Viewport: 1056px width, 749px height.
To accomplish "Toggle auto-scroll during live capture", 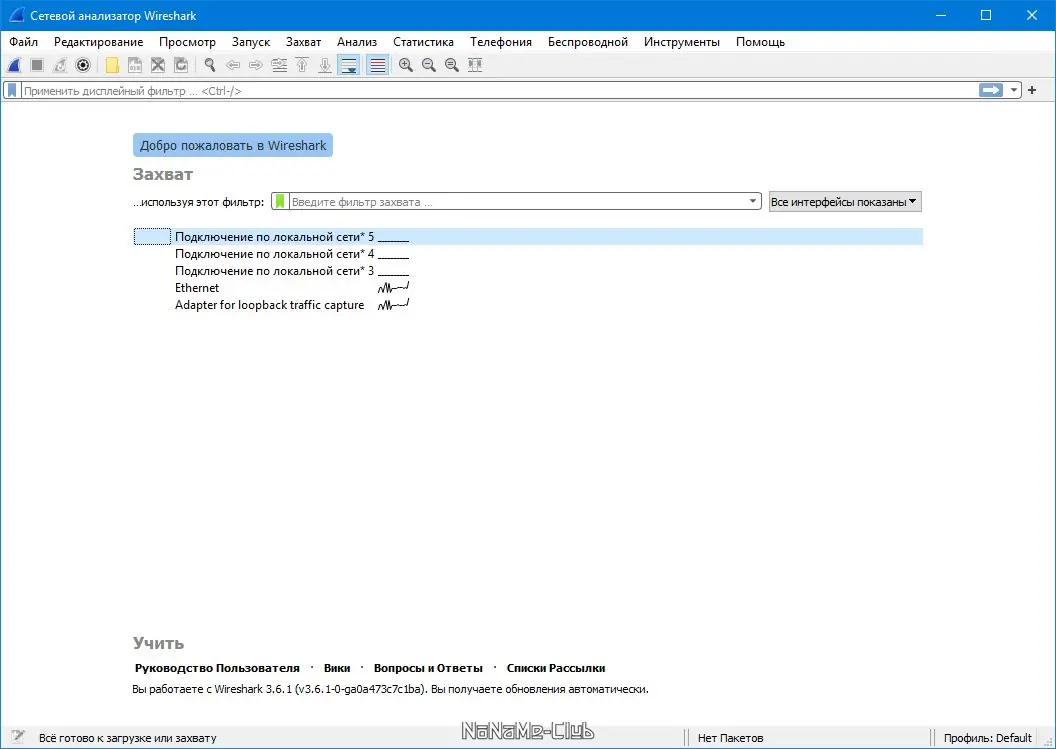I will coord(349,65).
